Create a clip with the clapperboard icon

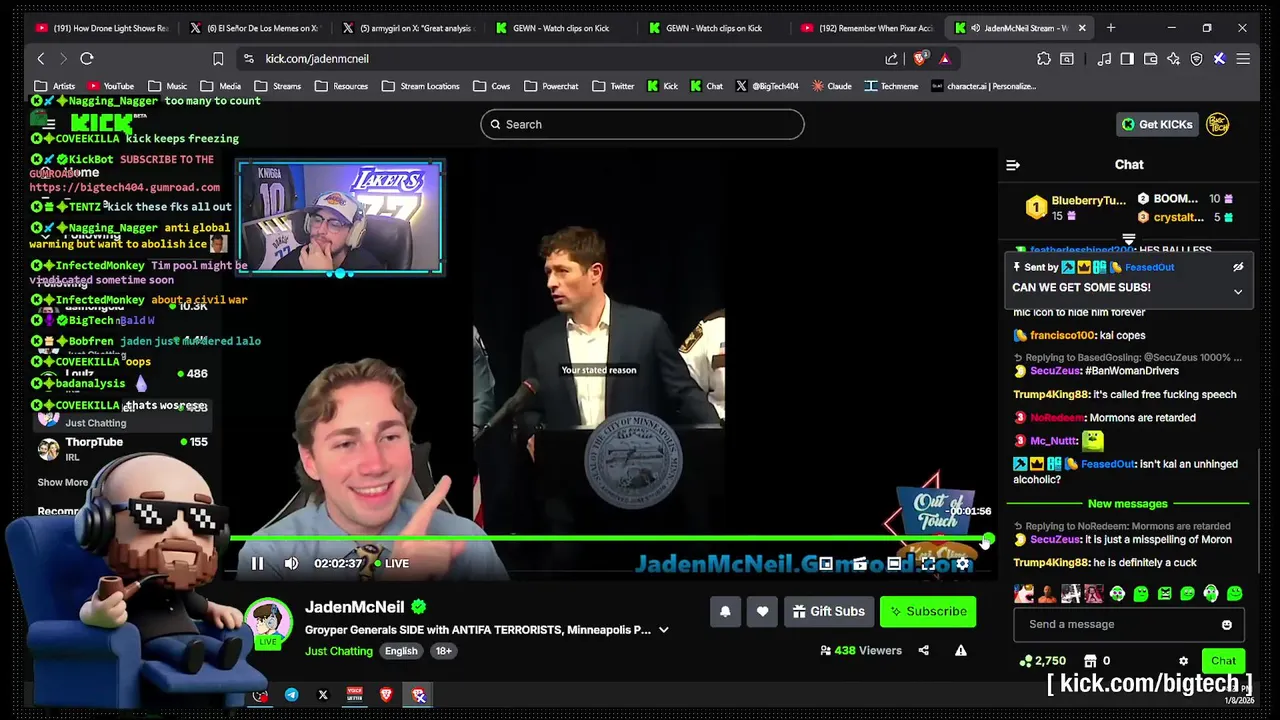coord(860,564)
